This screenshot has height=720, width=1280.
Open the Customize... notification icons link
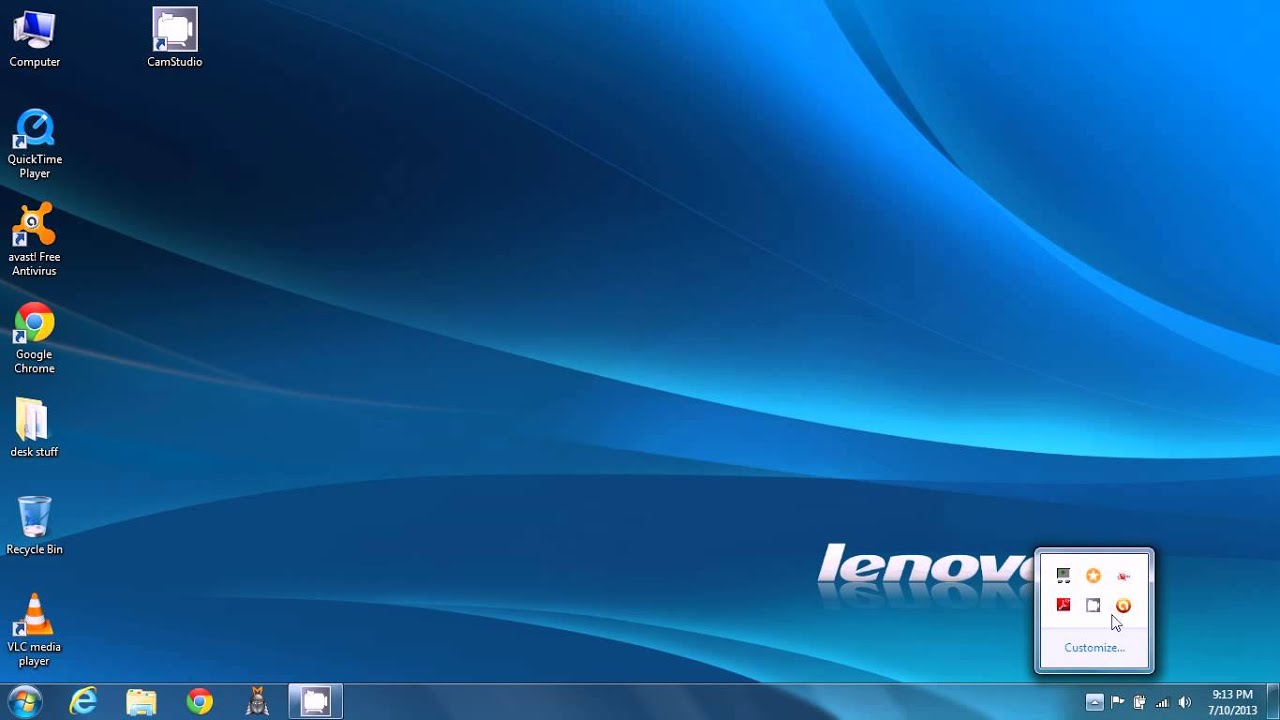pyautogui.click(x=1094, y=648)
